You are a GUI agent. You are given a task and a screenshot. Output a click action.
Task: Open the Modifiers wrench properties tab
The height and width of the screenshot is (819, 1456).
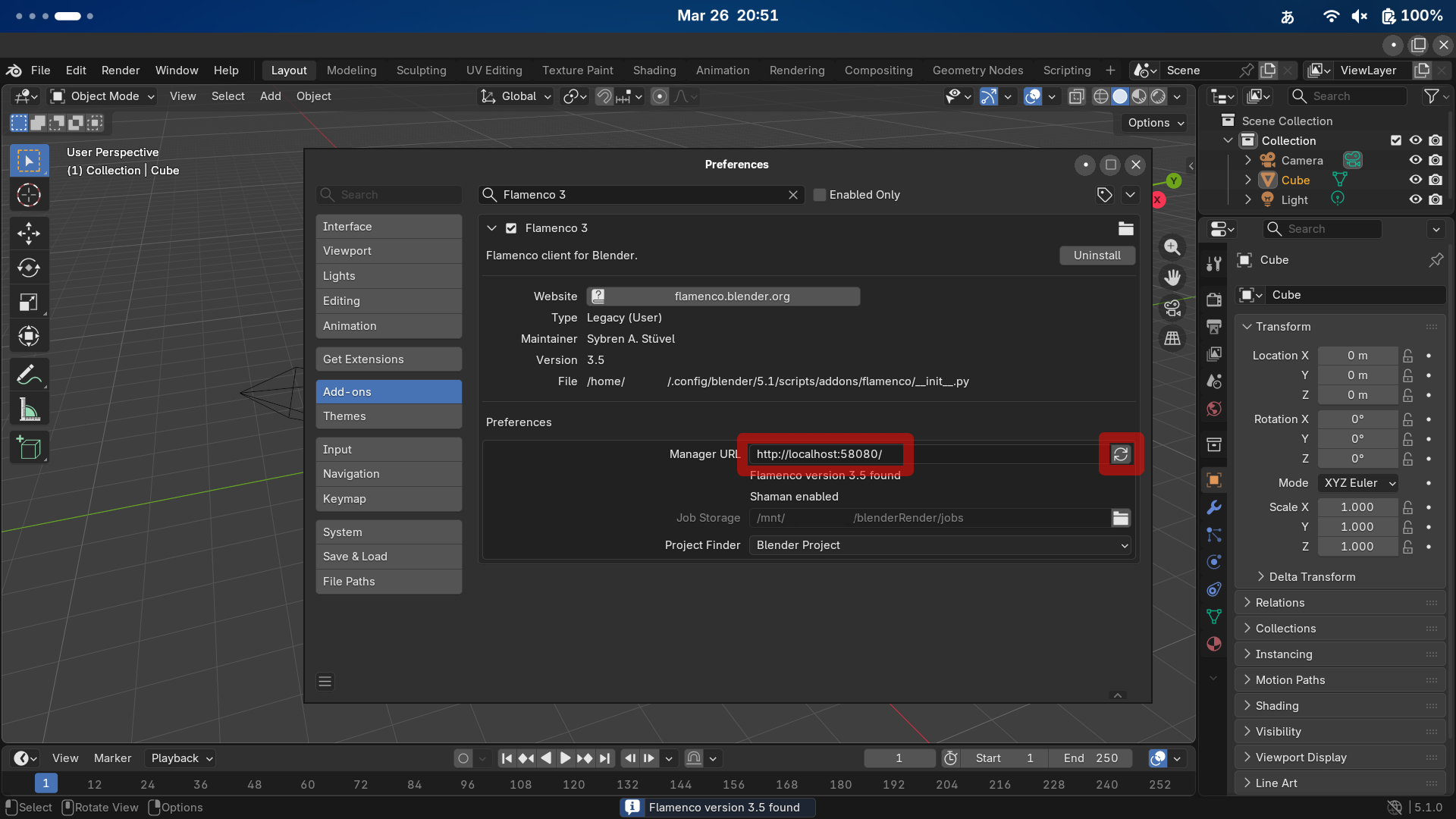1214,507
